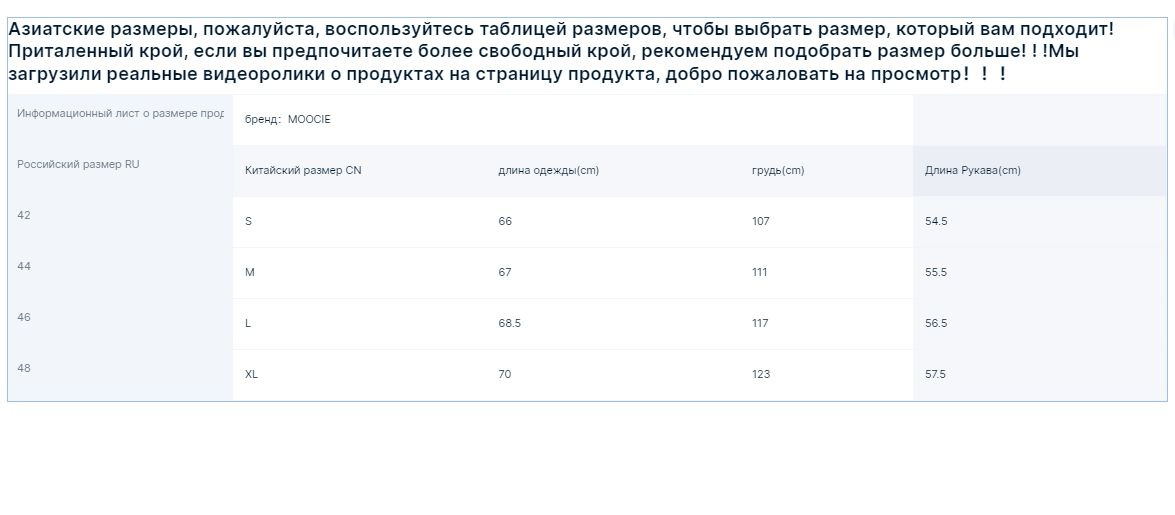
Task: Click the garment length 68.5 value
Action: click(510, 324)
